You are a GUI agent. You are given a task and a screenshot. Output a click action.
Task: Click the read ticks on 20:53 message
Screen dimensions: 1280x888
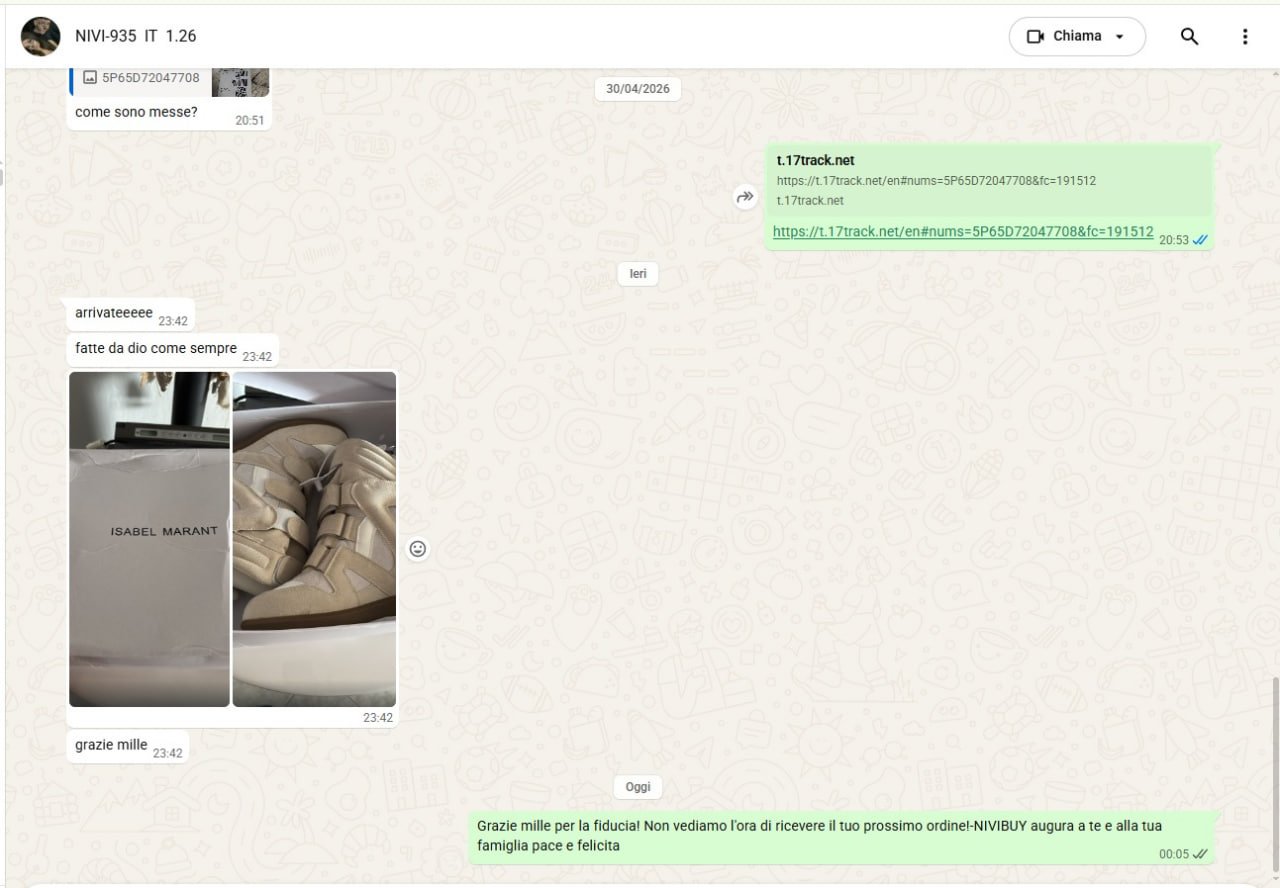tap(1201, 240)
